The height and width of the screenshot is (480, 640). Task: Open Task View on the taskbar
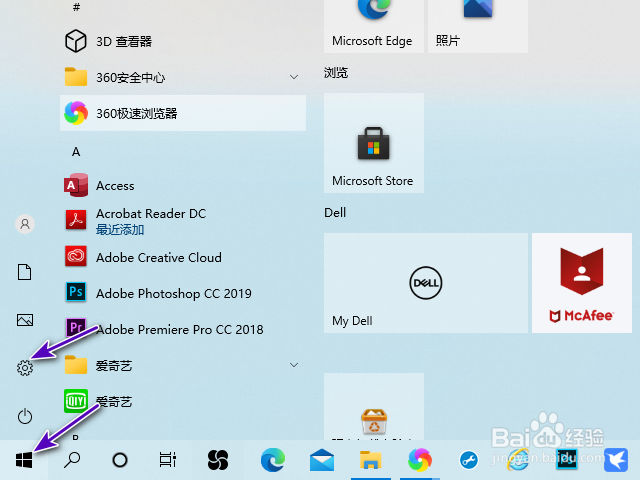pos(168,460)
